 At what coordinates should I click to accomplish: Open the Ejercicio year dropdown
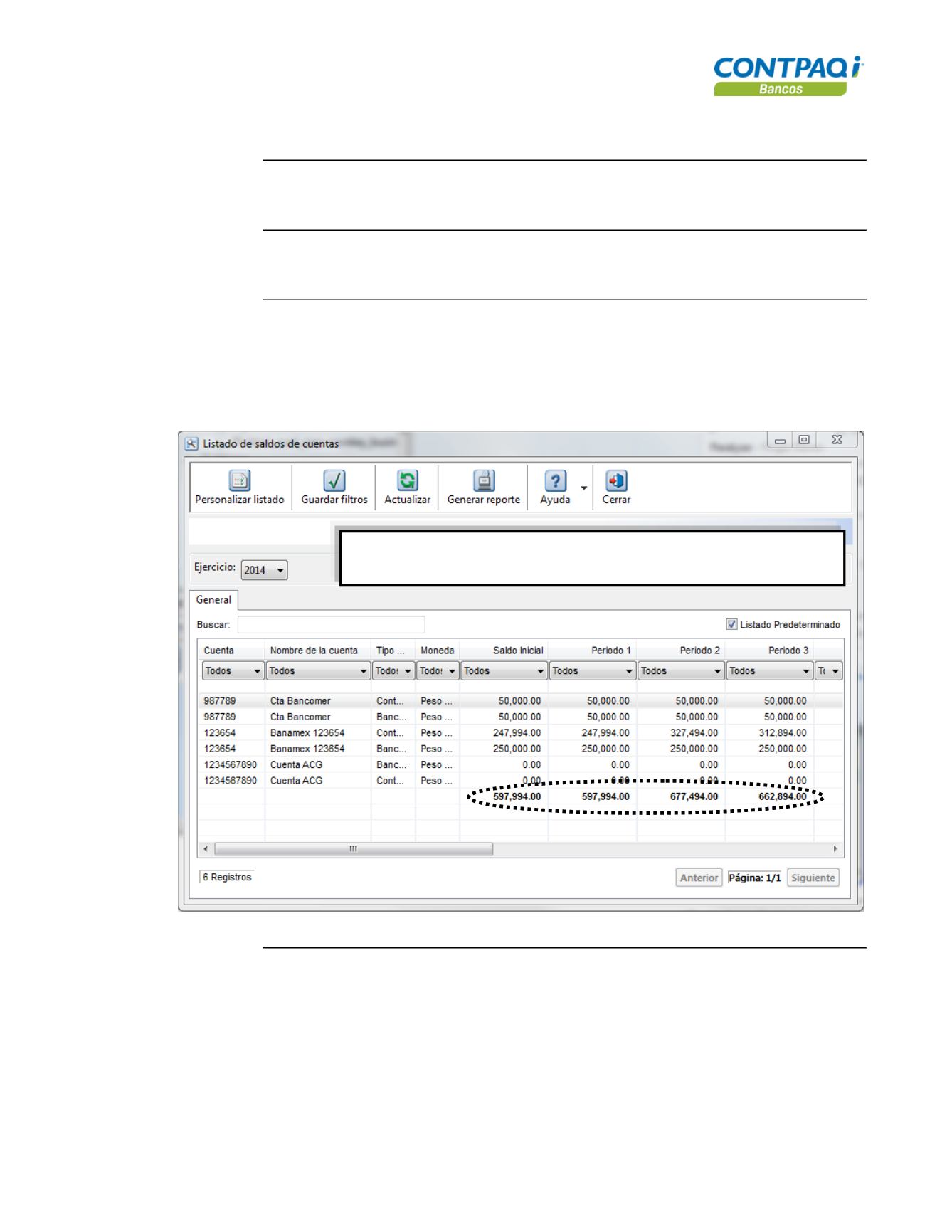pyautogui.click(x=264, y=570)
